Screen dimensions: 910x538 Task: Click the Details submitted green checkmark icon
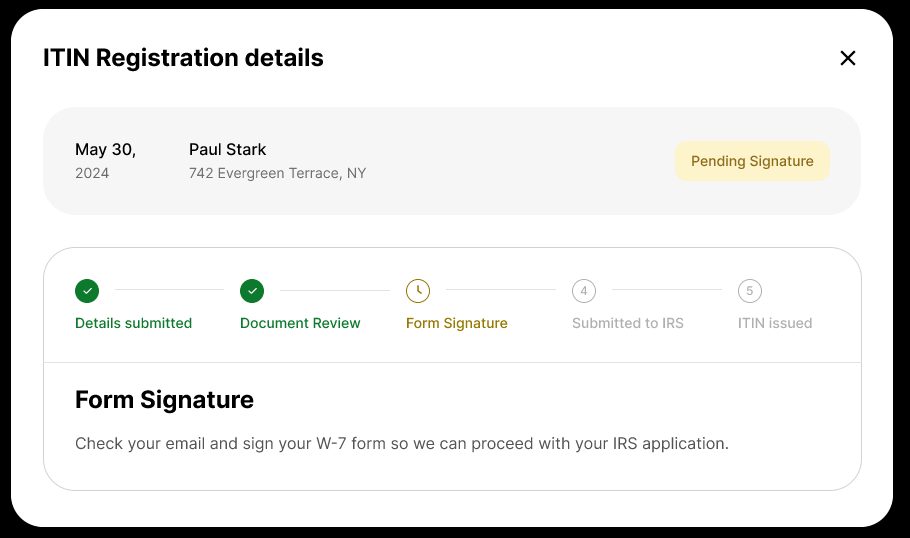[87, 291]
